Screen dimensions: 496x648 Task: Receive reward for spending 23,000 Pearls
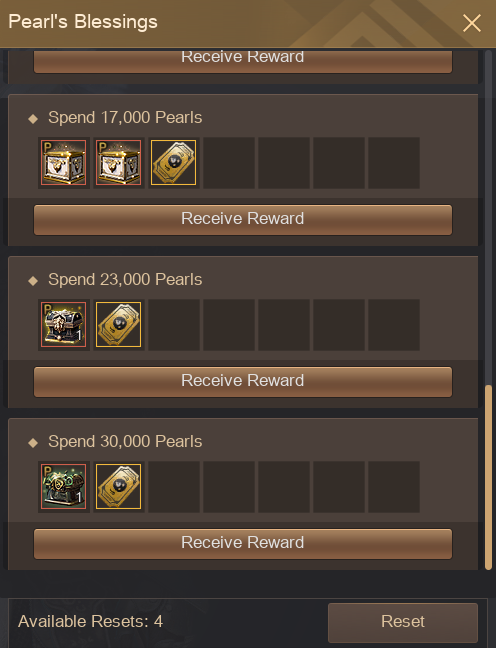click(x=243, y=382)
